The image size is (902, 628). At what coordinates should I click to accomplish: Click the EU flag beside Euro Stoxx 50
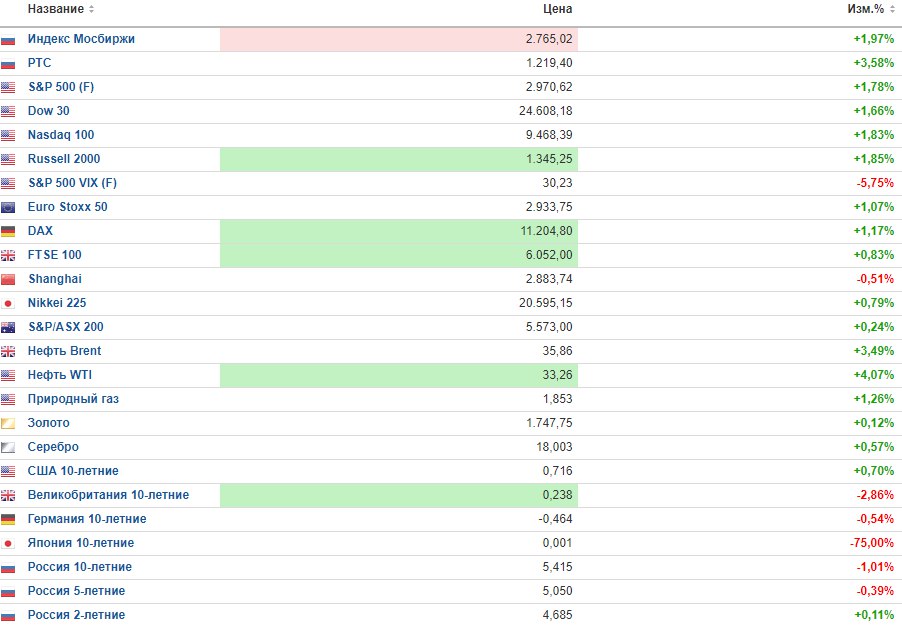point(8,208)
